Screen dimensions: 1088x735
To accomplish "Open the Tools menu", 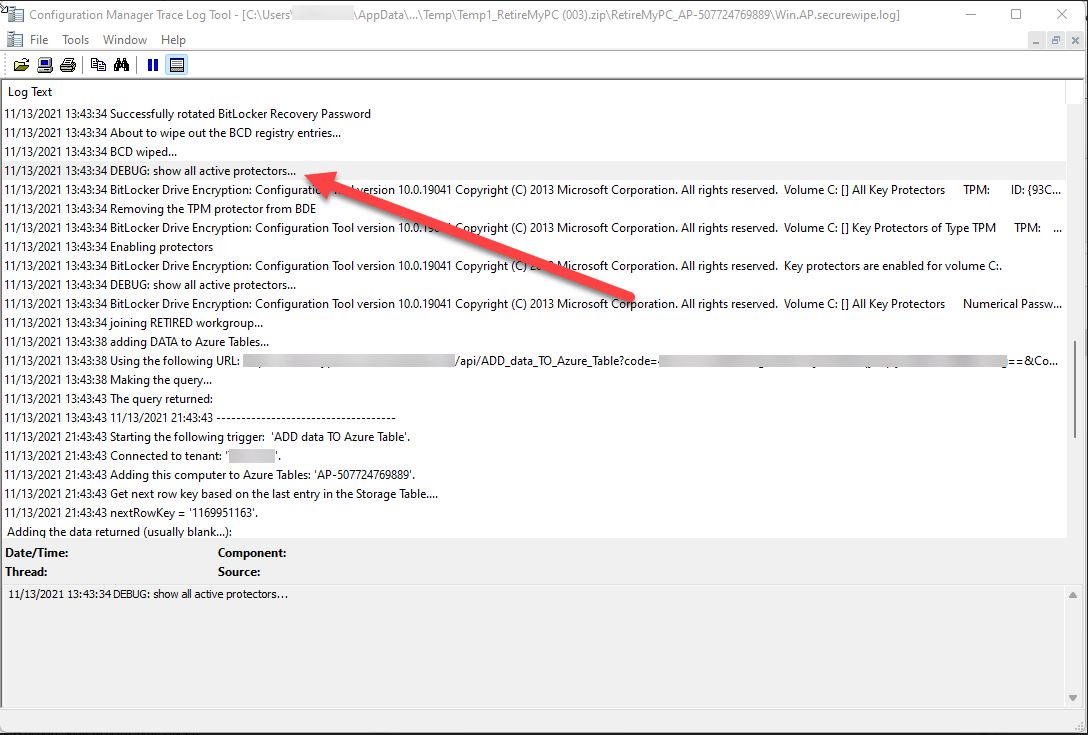I will 76,40.
